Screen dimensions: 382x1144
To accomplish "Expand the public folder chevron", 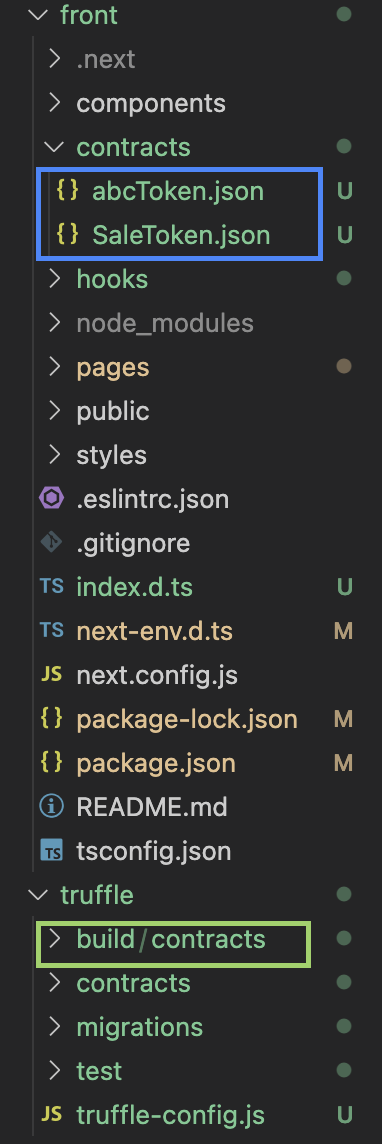I will pos(55,411).
